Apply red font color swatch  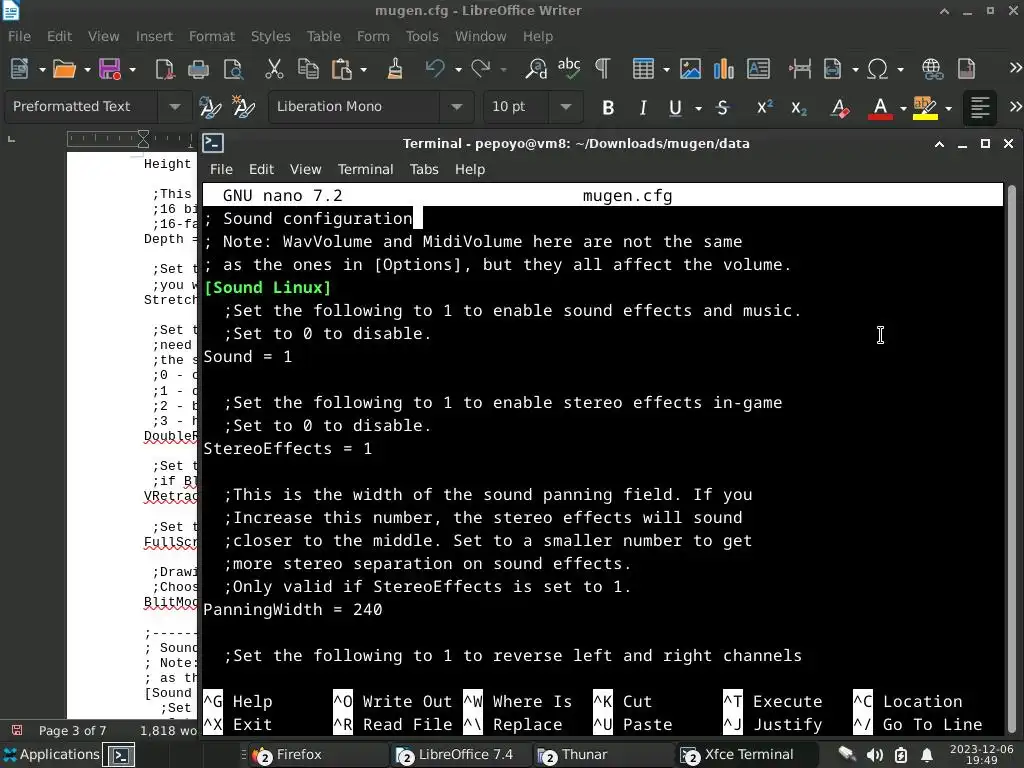880,108
